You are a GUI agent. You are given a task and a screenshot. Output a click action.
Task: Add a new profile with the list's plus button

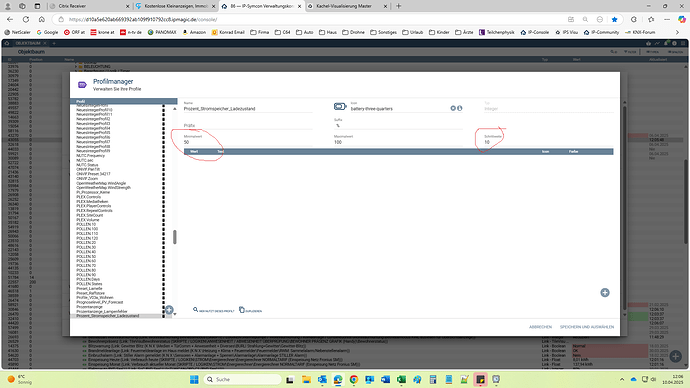(169, 310)
